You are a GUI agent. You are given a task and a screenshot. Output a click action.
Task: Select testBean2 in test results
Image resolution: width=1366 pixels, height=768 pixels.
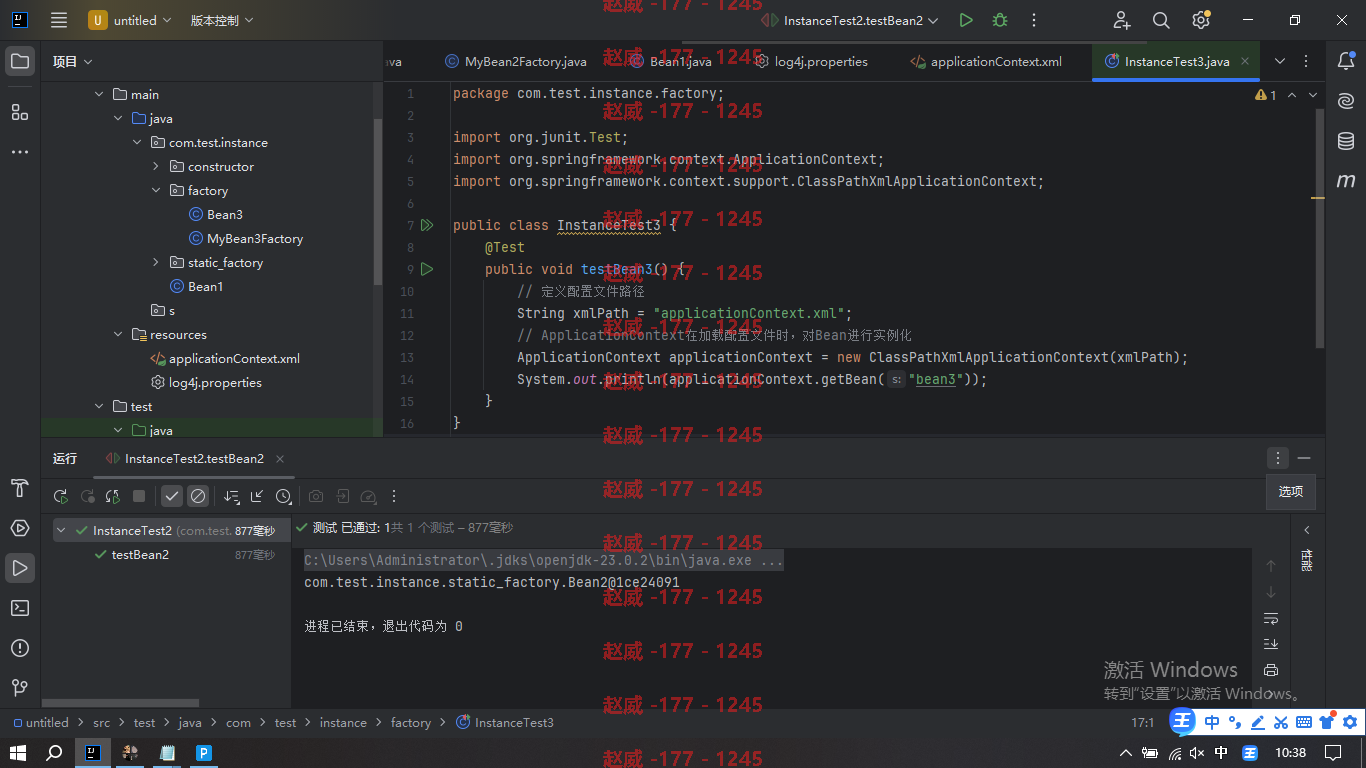coord(140,554)
